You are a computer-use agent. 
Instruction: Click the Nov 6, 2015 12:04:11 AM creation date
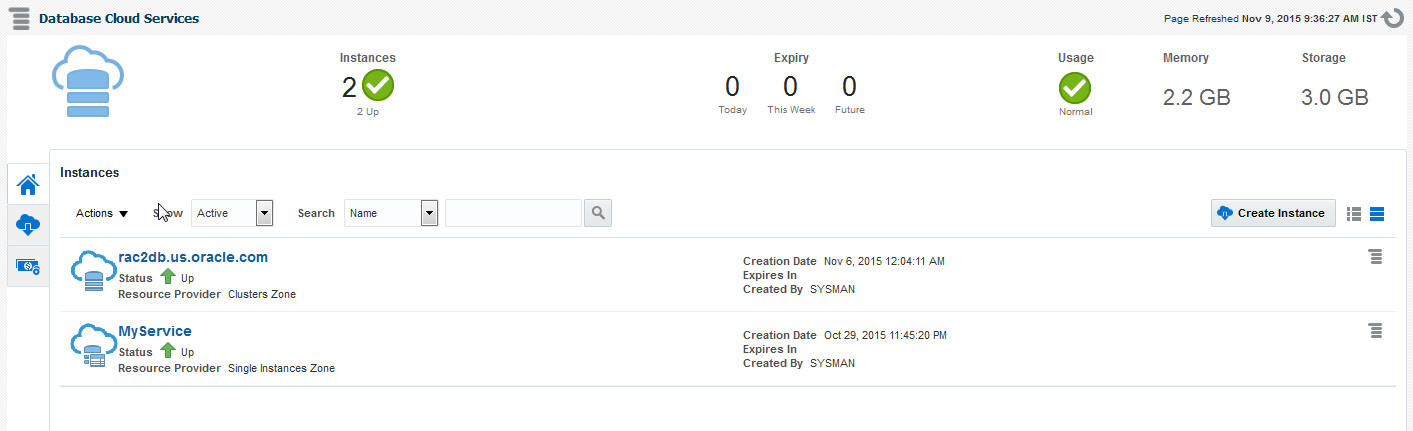pos(884,261)
